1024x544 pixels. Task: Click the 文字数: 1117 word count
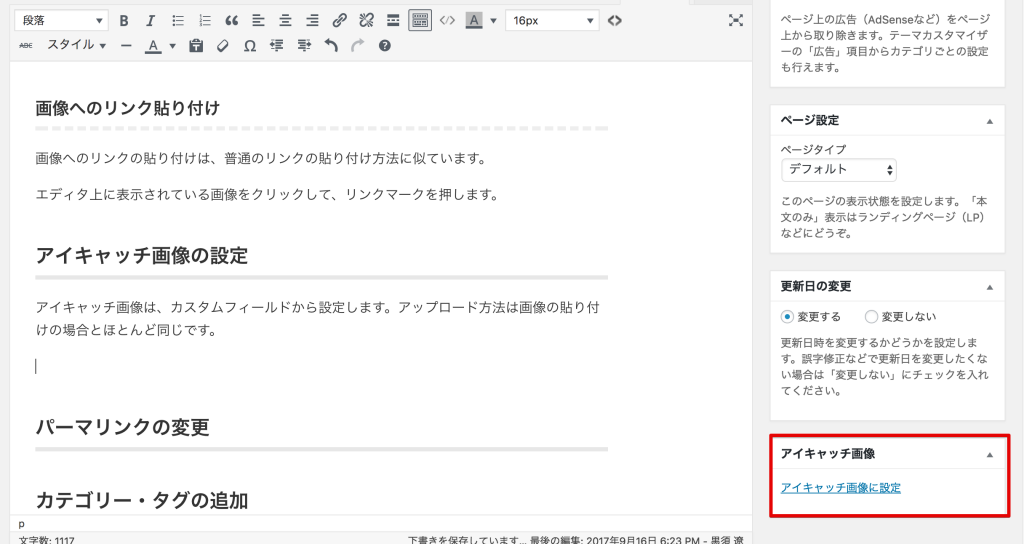coord(46,539)
